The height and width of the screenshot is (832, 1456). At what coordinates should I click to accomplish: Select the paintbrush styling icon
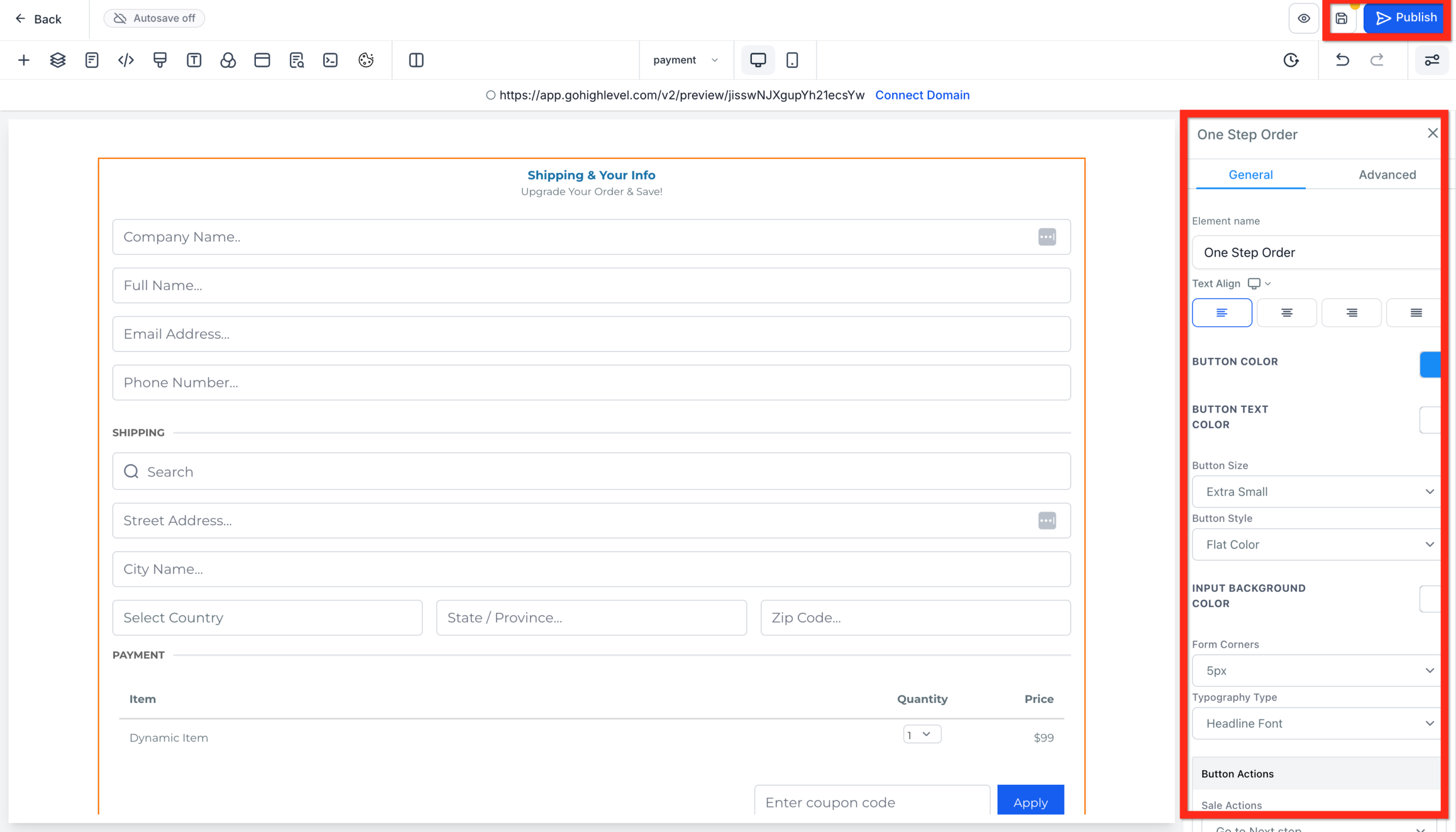click(159, 60)
